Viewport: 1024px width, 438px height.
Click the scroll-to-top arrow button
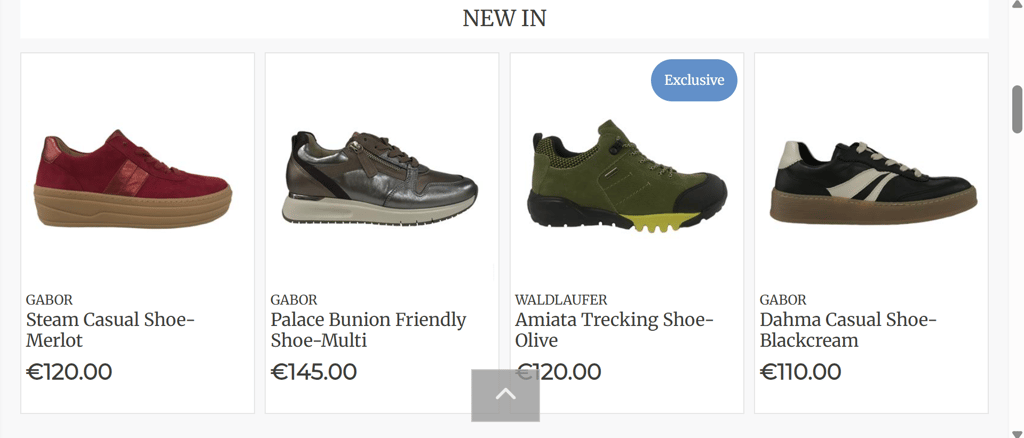pos(505,395)
